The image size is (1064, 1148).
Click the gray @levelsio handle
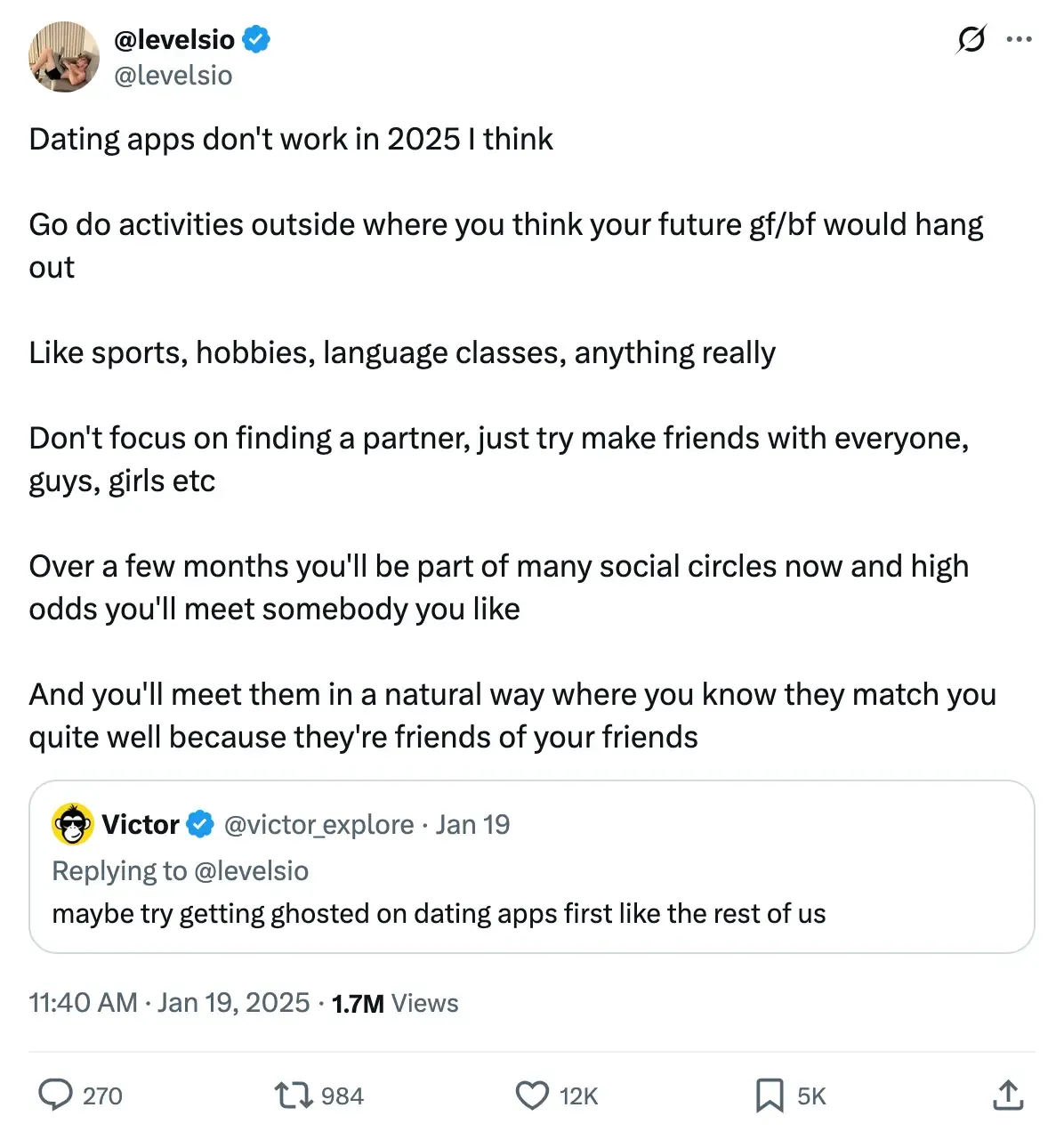point(173,76)
